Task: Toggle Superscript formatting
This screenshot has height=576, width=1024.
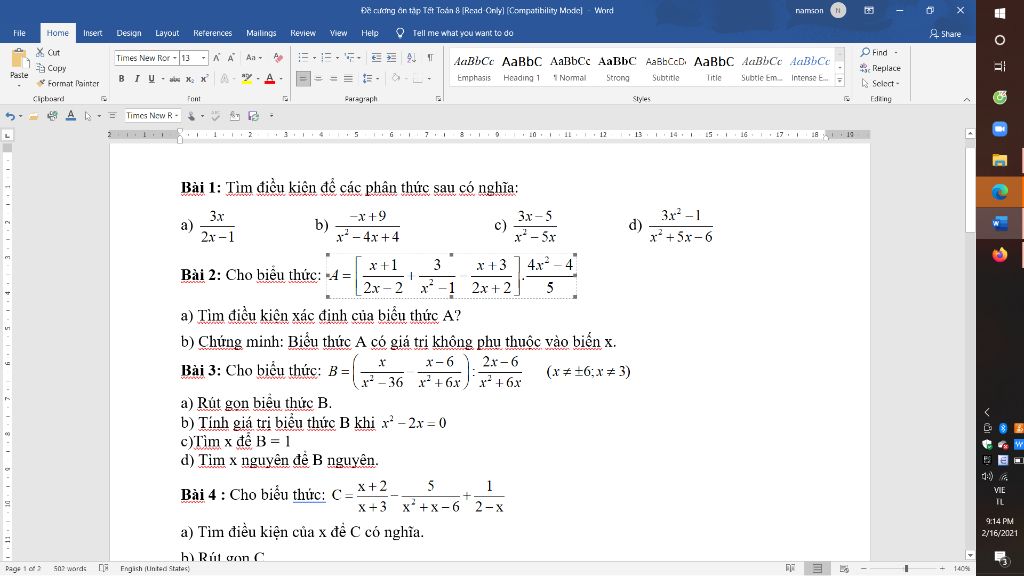Action: pos(204,79)
